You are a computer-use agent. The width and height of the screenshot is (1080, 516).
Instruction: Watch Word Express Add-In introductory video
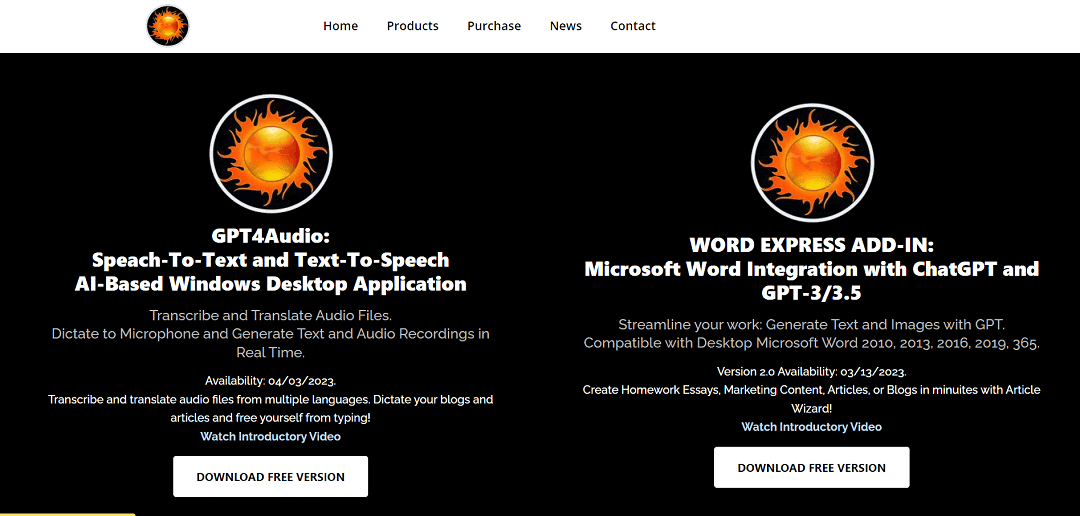pyautogui.click(x=811, y=427)
